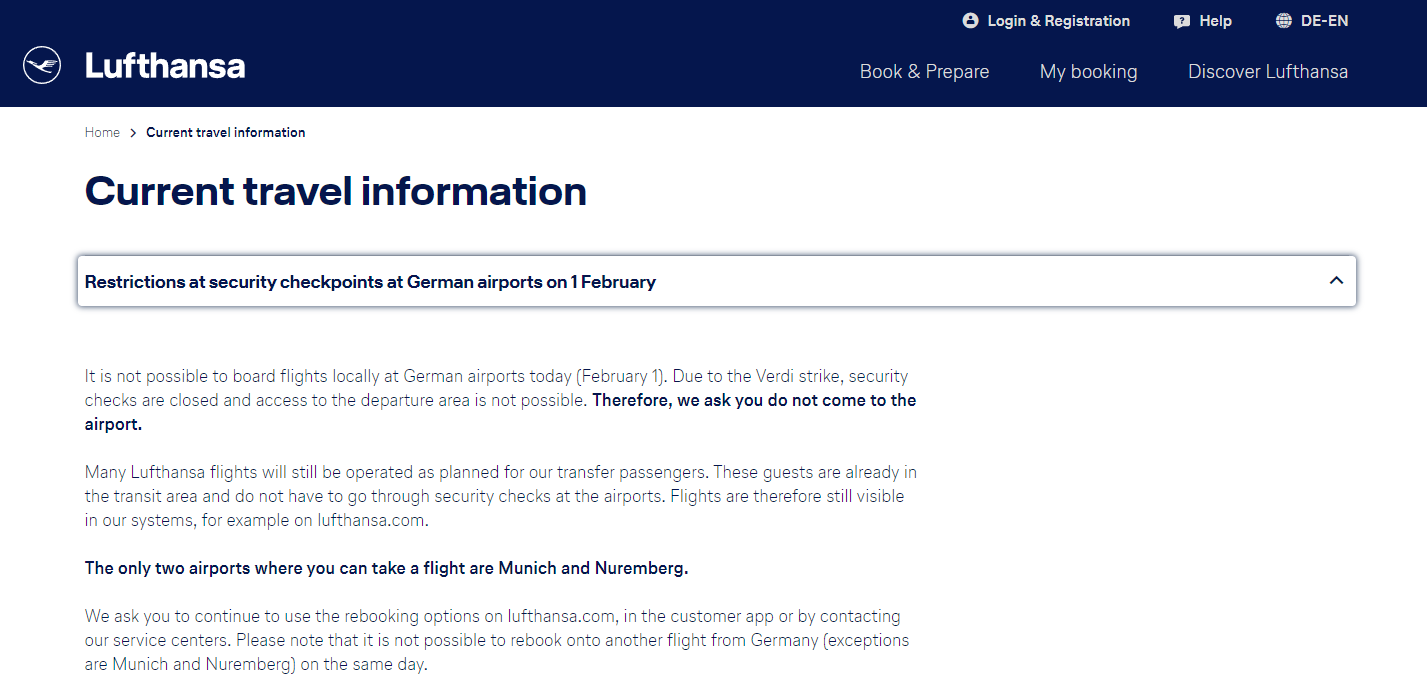The image size is (1427, 689).
Task: Click Current travel information breadcrumb
Action: [x=226, y=132]
